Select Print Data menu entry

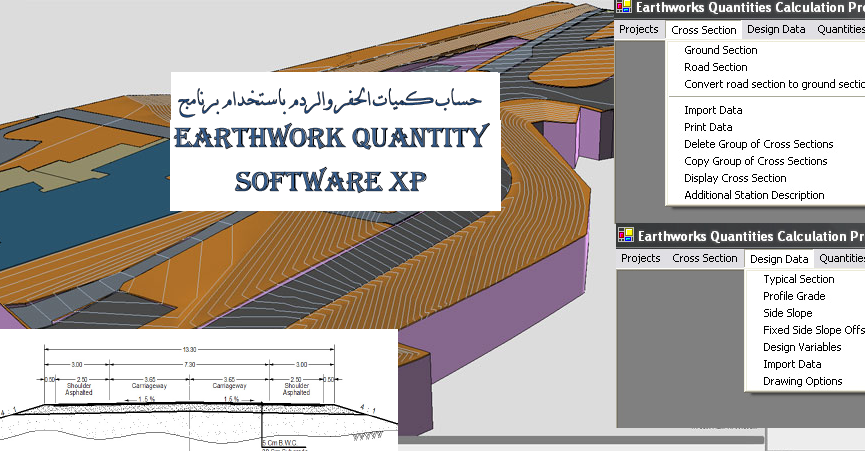[x=708, y=127]
